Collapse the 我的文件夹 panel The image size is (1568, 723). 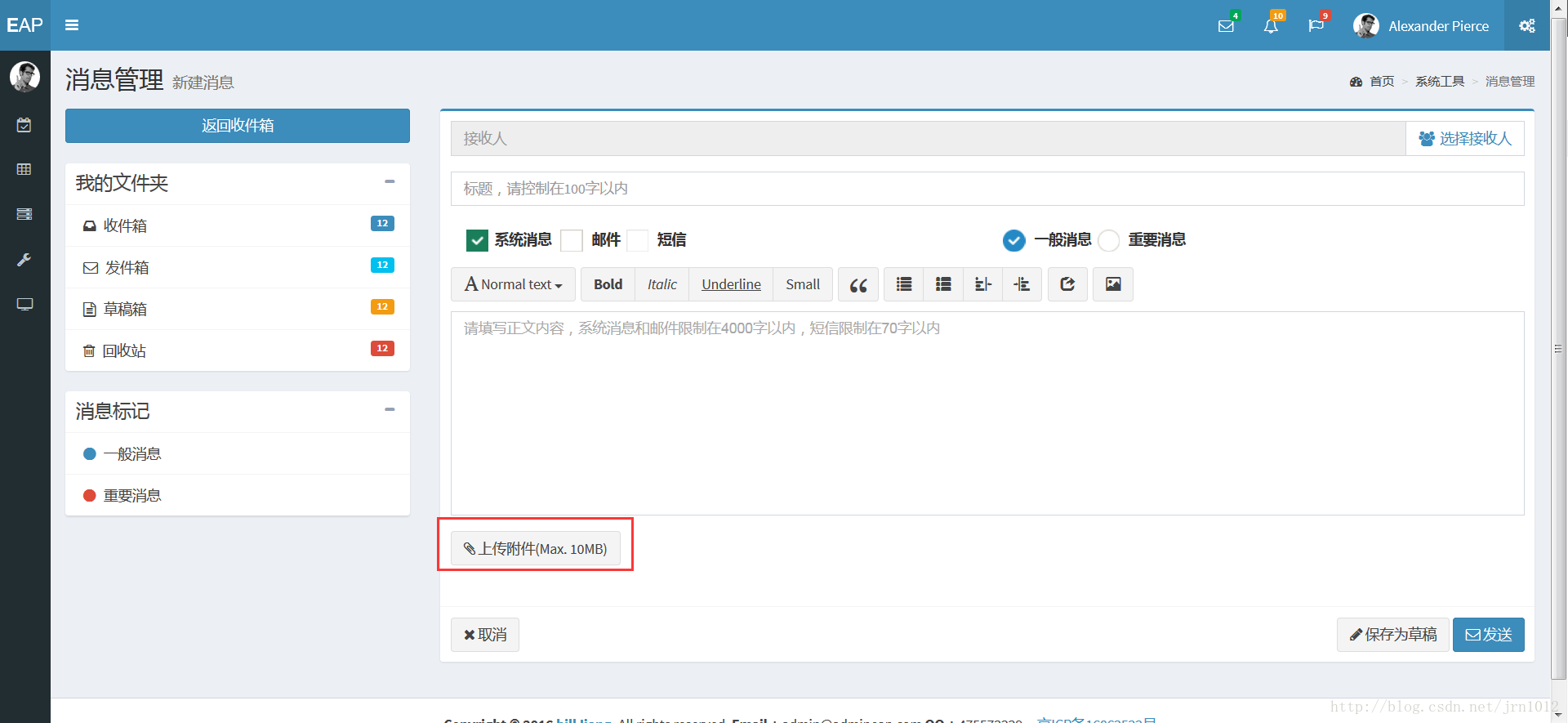(390, 181)
